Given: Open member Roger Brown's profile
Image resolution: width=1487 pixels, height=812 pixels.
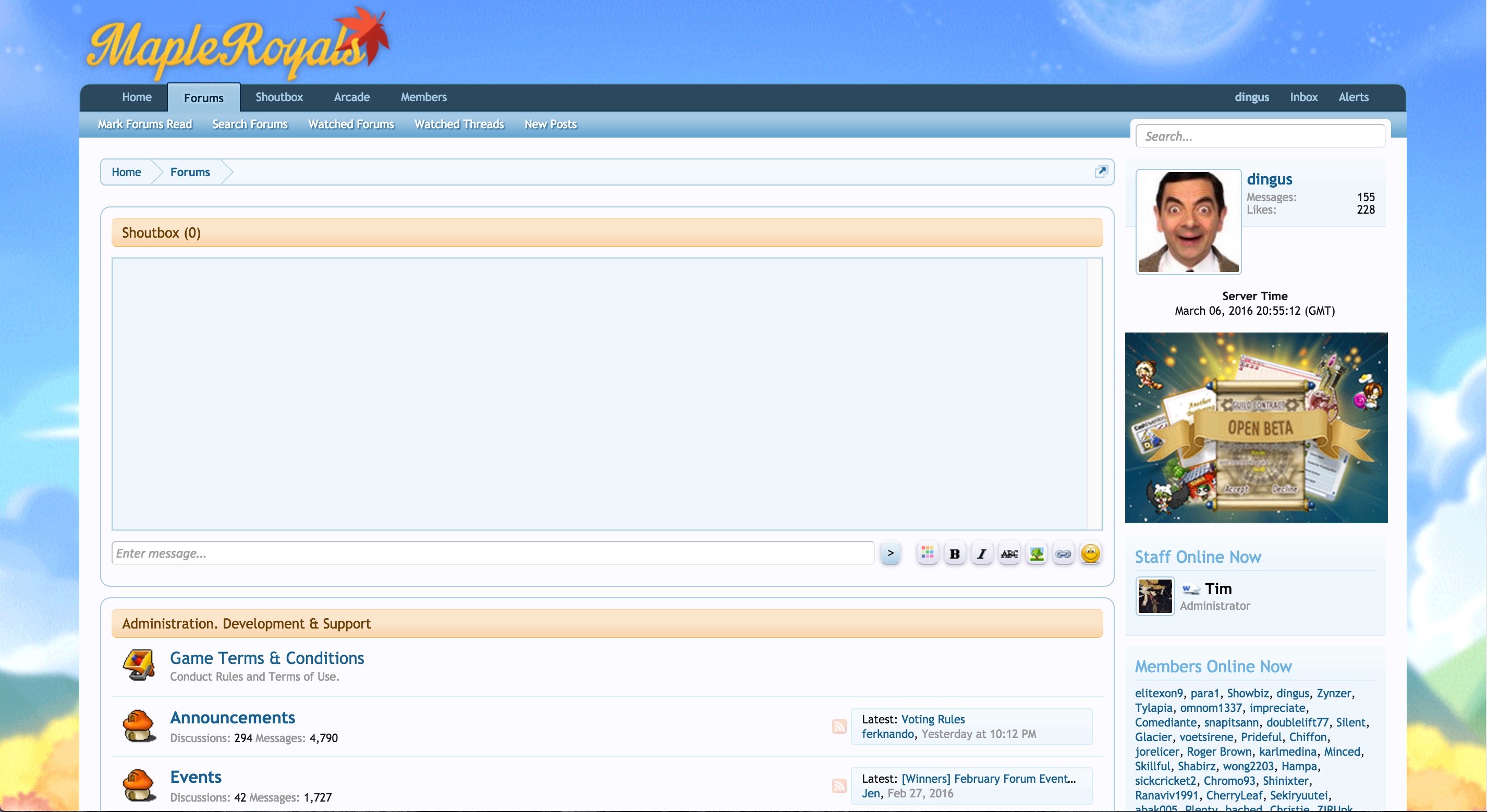Looking at the screenshot, I should pyautogui.click(x=1218, y=752).
